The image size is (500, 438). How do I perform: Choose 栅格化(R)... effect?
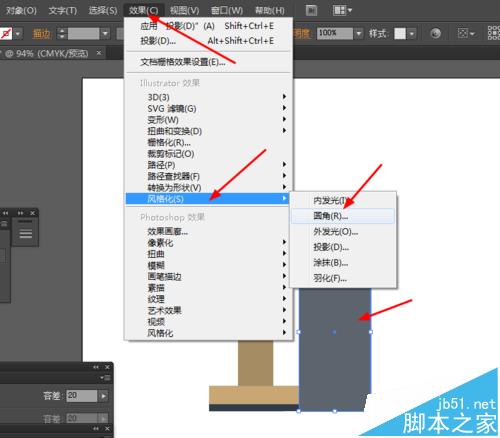click(x=207, y=142)
